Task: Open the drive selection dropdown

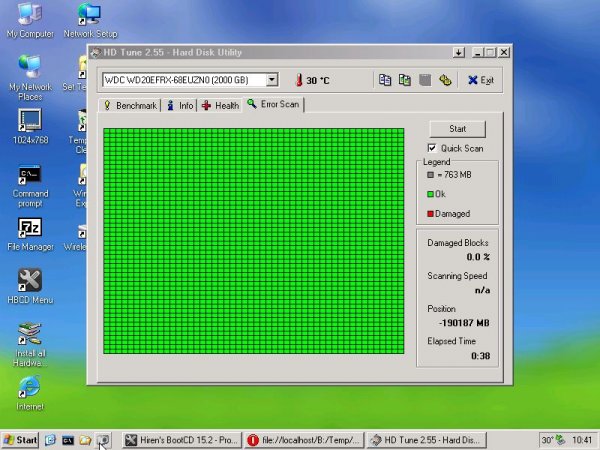Action: (x=272, y=80)
